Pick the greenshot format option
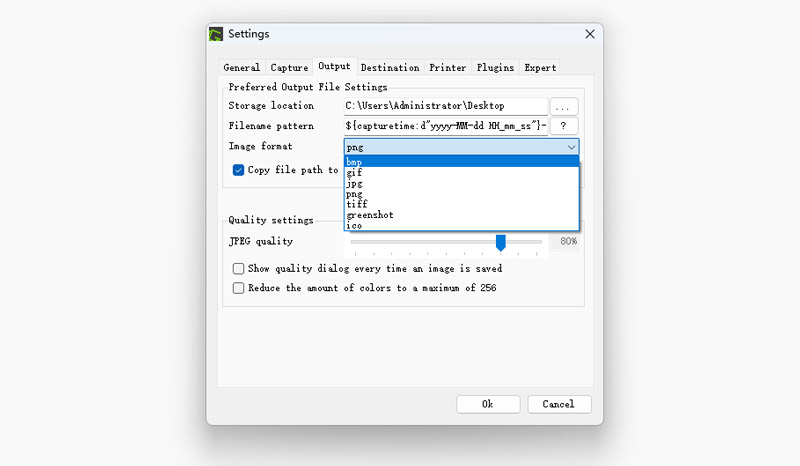Viewport: 800px width, 466px height. coord(371,215)
